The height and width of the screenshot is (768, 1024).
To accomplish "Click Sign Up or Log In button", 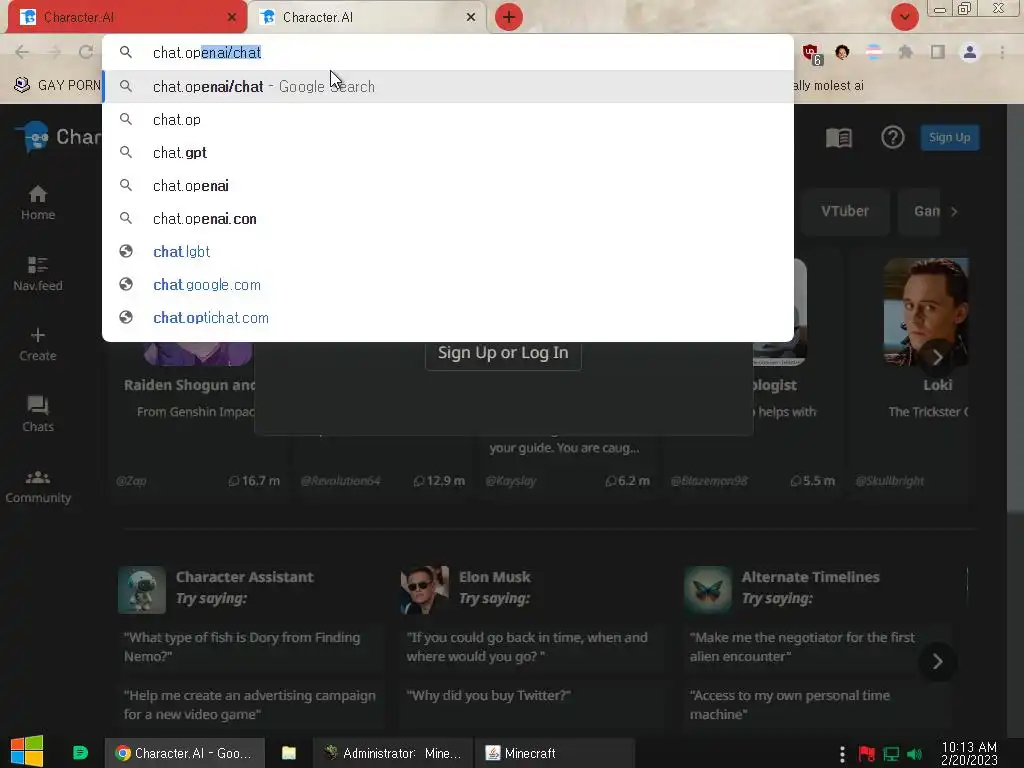I will coord(503,353).
